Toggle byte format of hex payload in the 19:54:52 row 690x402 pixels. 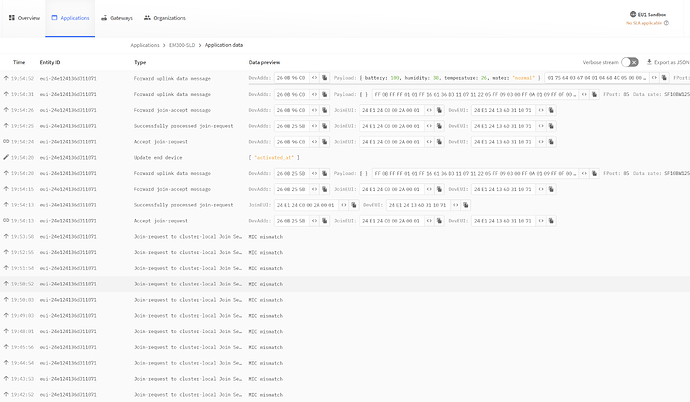[654, 78]
